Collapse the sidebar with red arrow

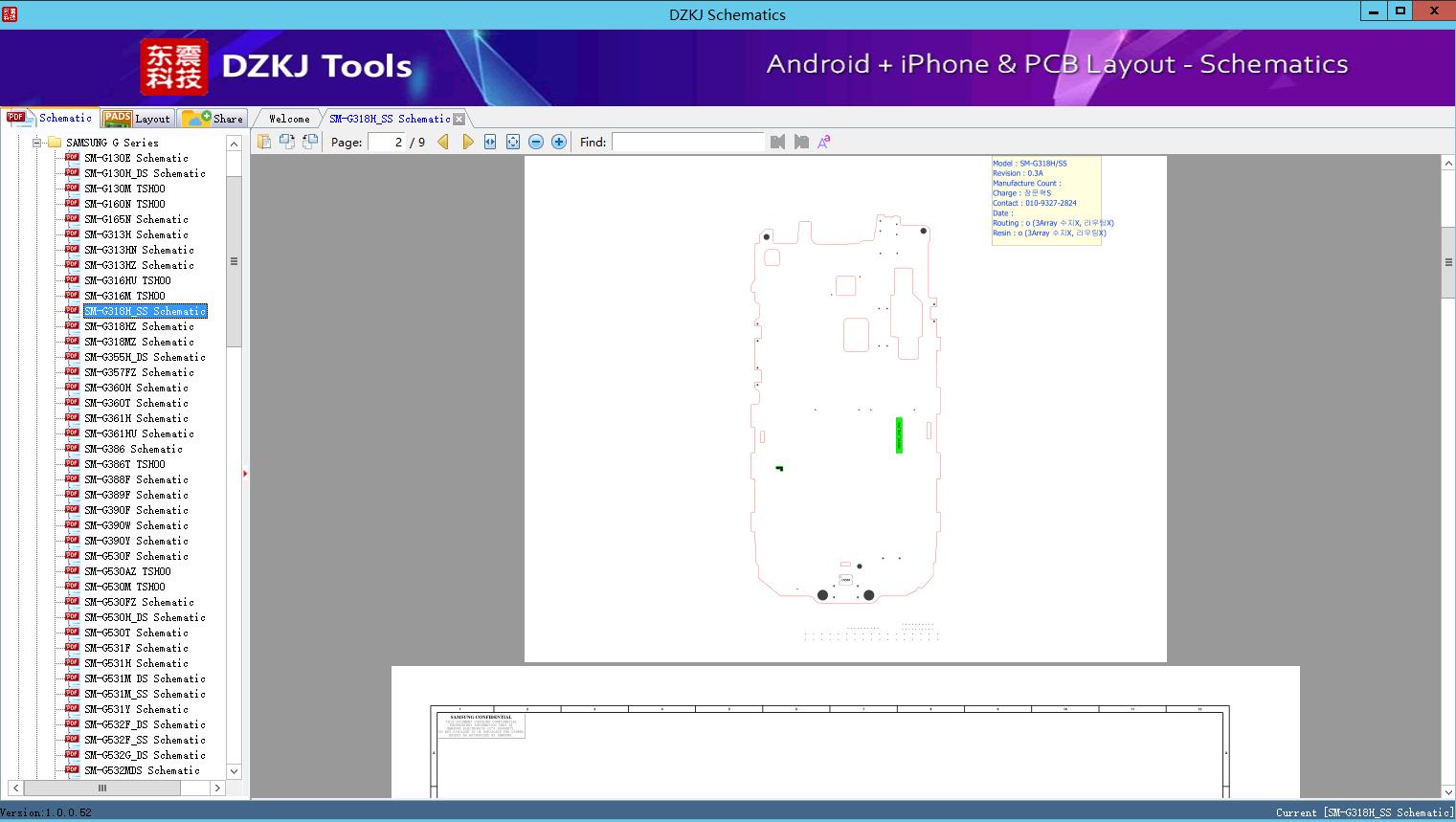245,474
